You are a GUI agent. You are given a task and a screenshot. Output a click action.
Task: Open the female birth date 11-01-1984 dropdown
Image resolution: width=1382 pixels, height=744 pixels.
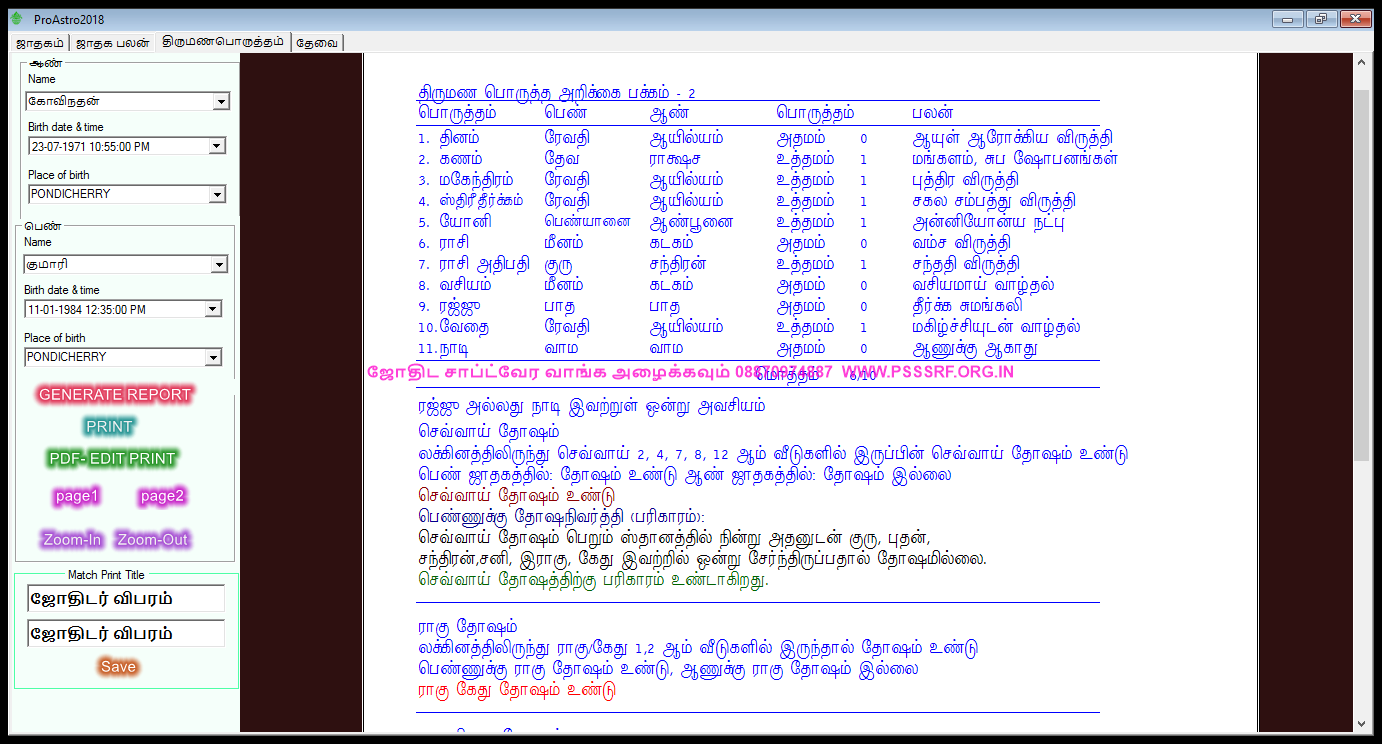213,309
